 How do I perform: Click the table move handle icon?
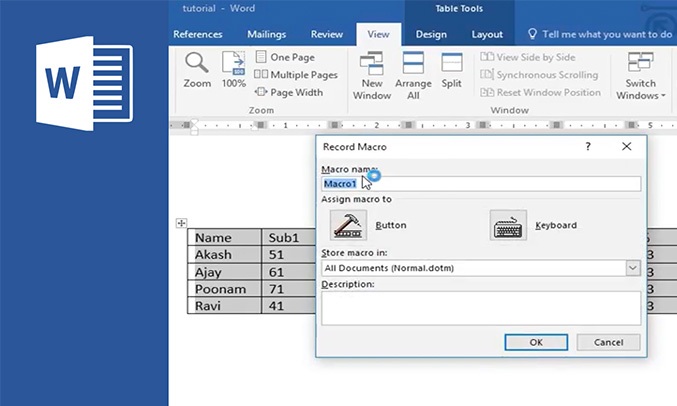tap(181, 223)
